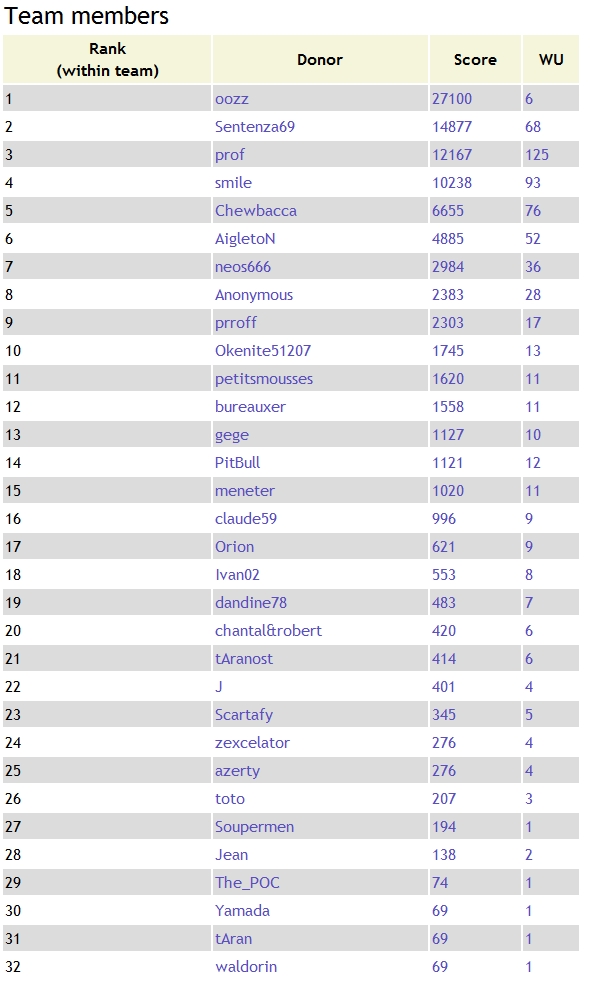Screen dimensions: 590x991
Task: Open the Sentenza69 donor link
Action: tap(255, 127)
